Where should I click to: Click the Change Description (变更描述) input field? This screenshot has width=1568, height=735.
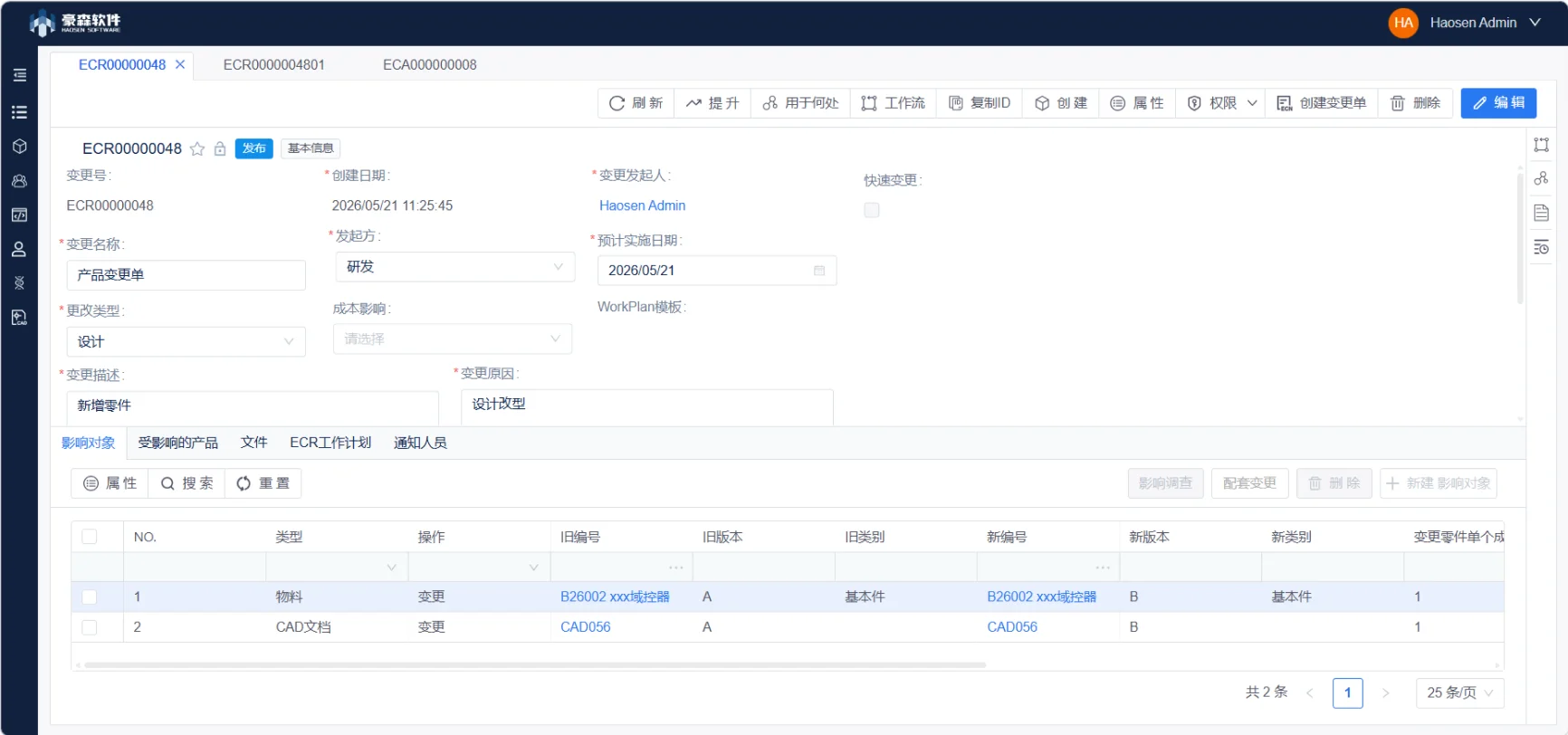[253, 407]
